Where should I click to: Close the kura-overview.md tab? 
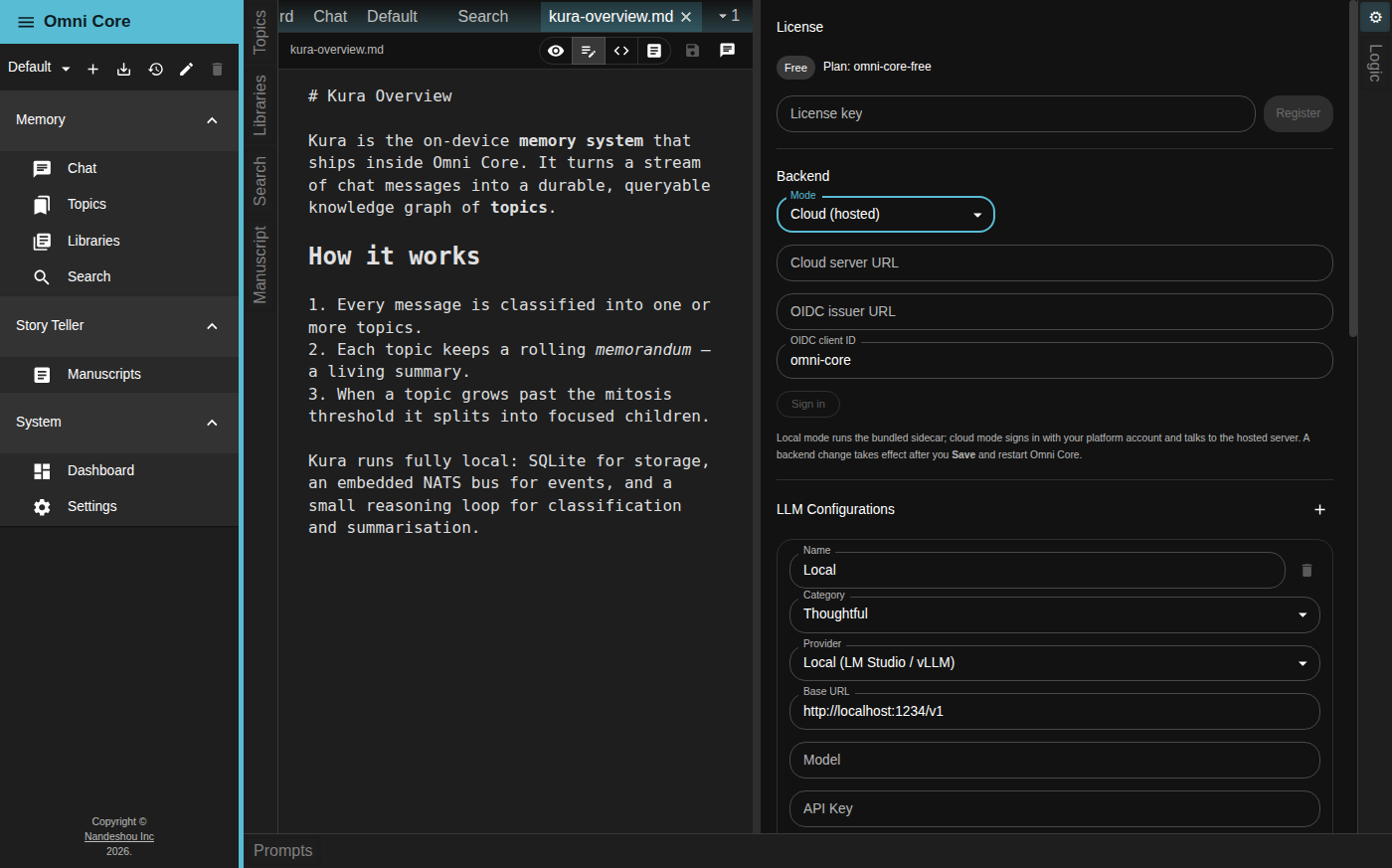pyautogui.click(x=686, y=17)
